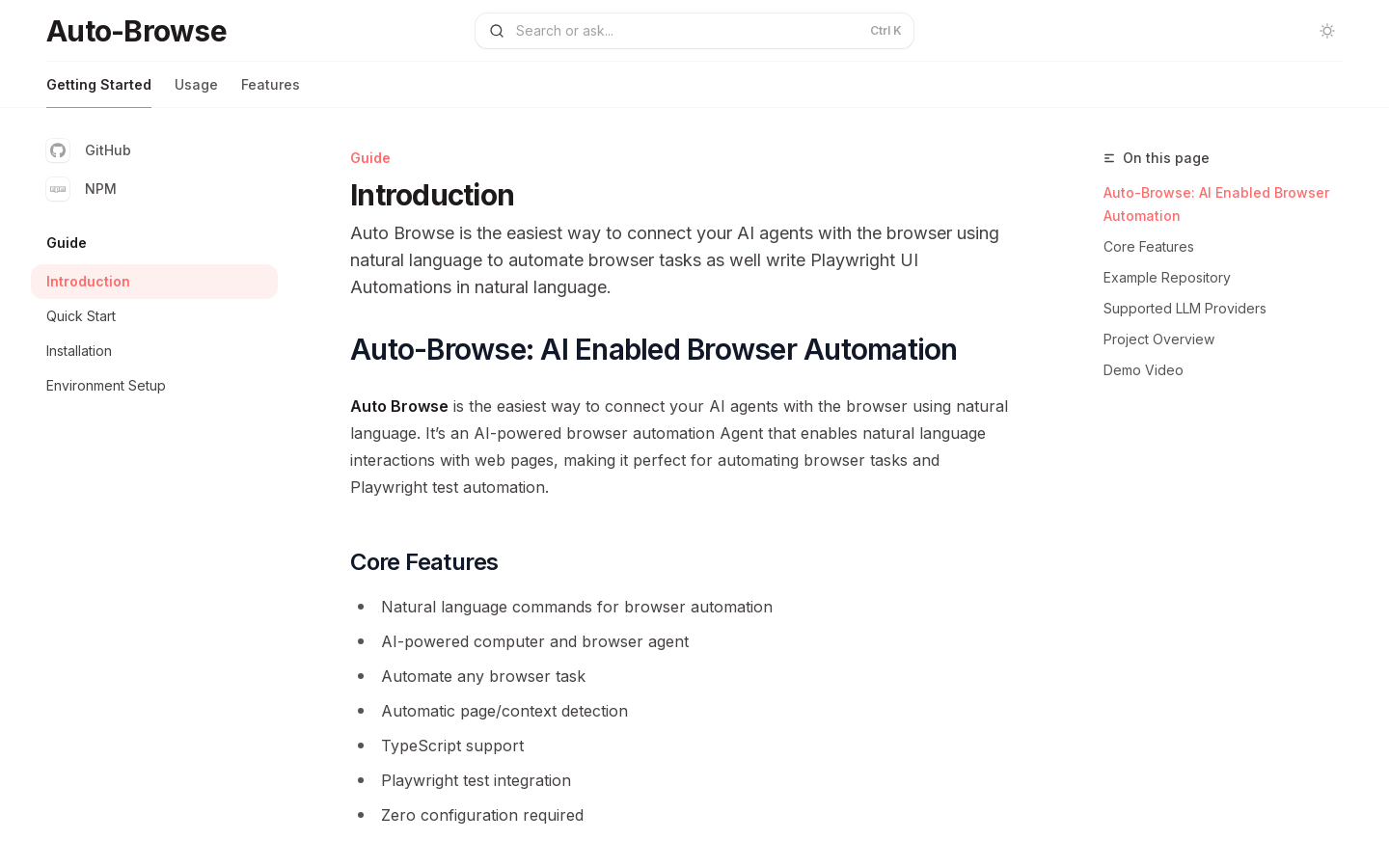The width and height of the screenshot is (1389, 868).
Task: Click the On this page list icon
Action: coord(1109,158)
